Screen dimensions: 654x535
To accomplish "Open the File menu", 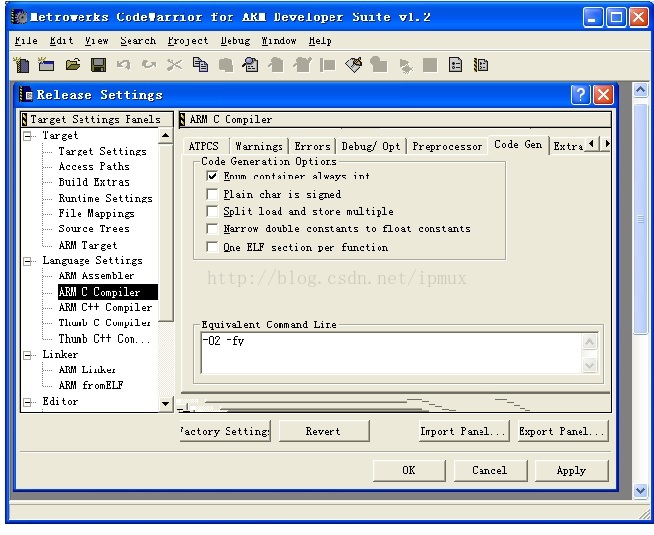I will tap(26, 41).
